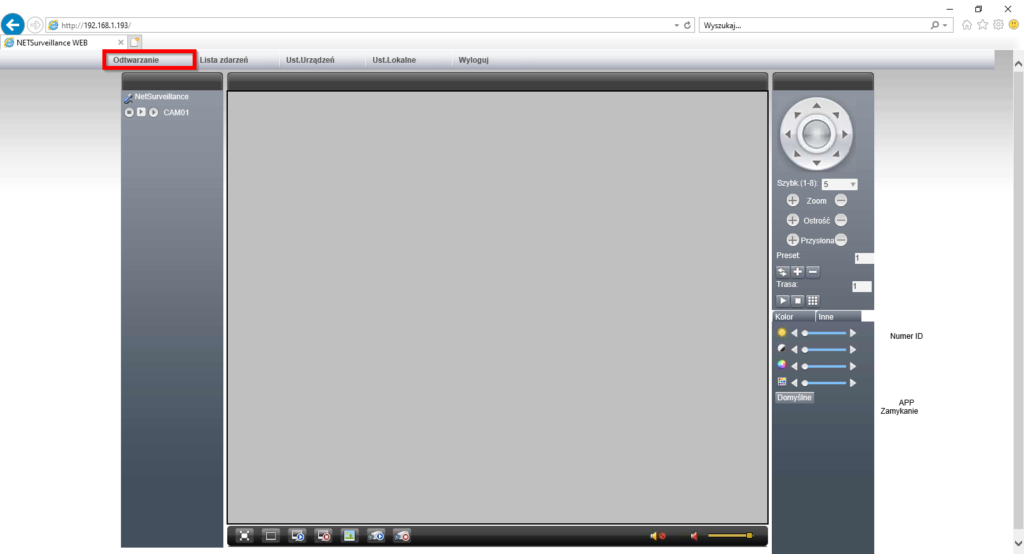The width and height of the screenshot is (1024, 554).
Task: Toggle the muted speaker icon with red circle
Action: coord(657,537)
